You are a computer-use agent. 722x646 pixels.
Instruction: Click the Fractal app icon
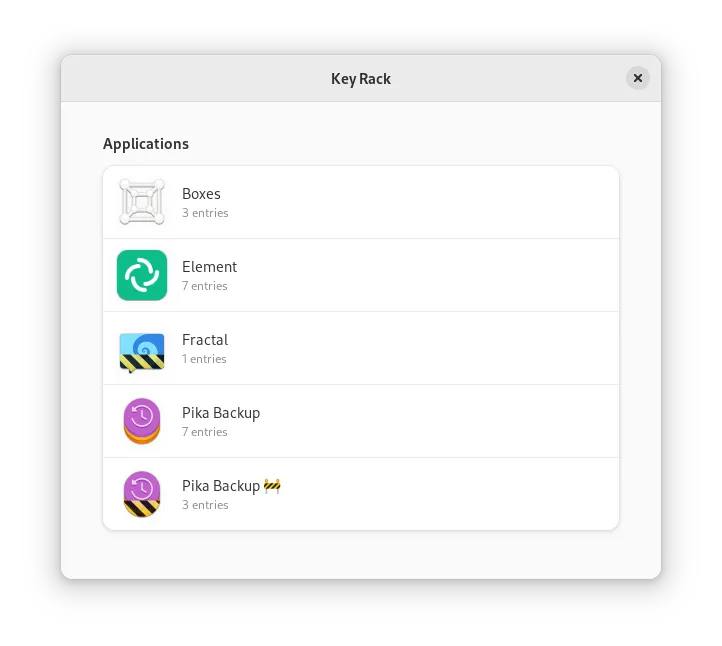pos(141,349)
